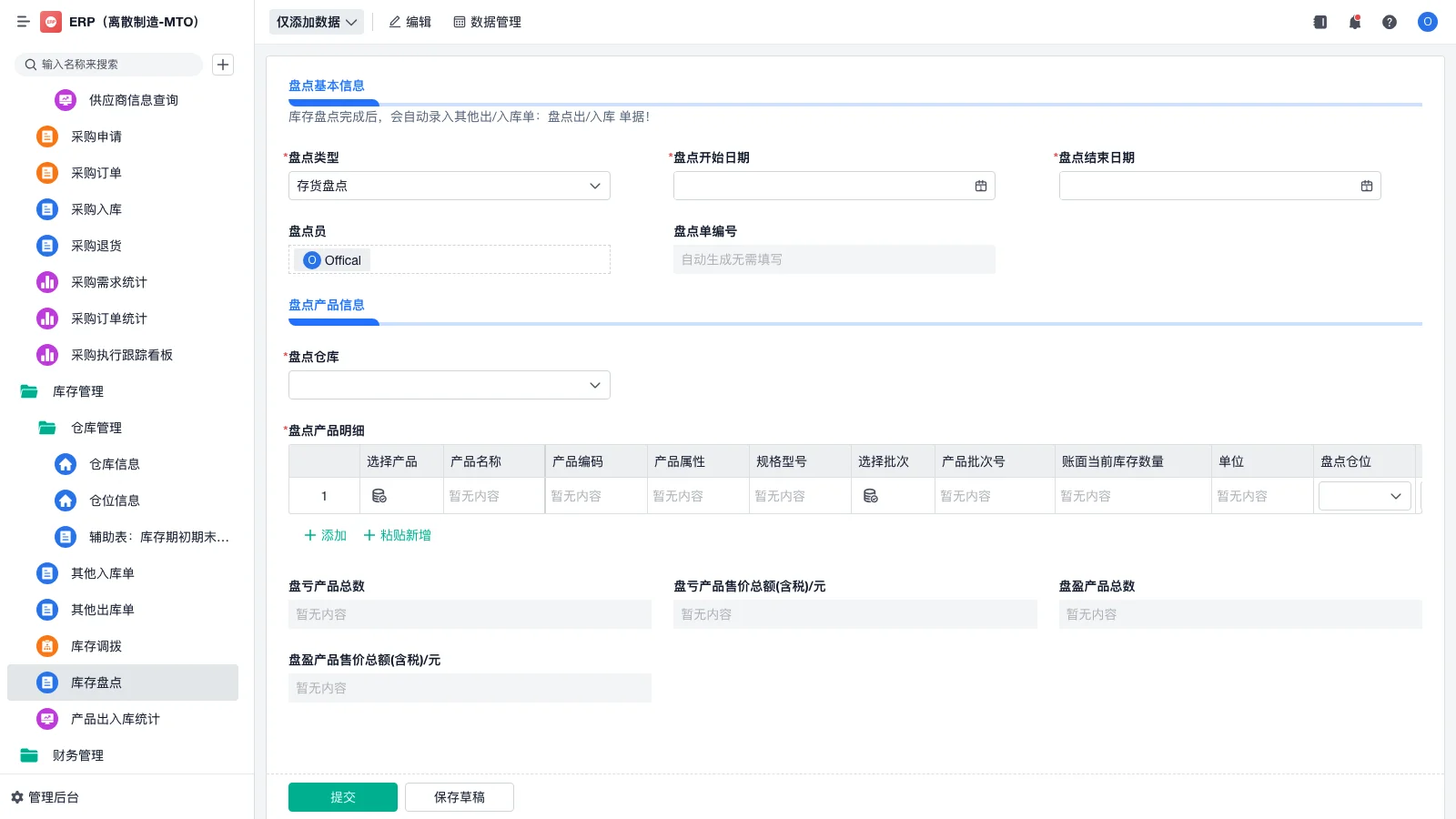Open the notification bell
Screen dimensions: 1456x819
[x=1355, y=22]
